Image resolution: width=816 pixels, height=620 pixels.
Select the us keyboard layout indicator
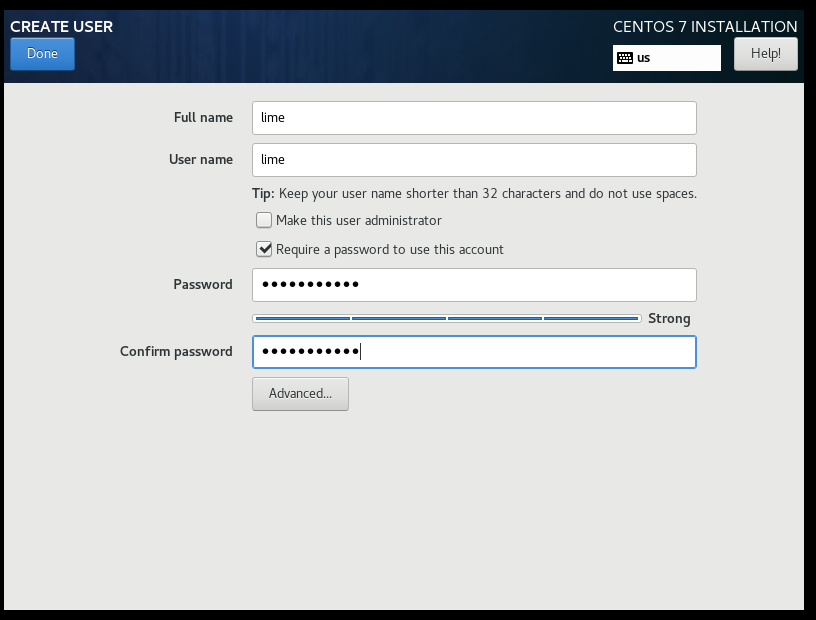pos(667,58)
